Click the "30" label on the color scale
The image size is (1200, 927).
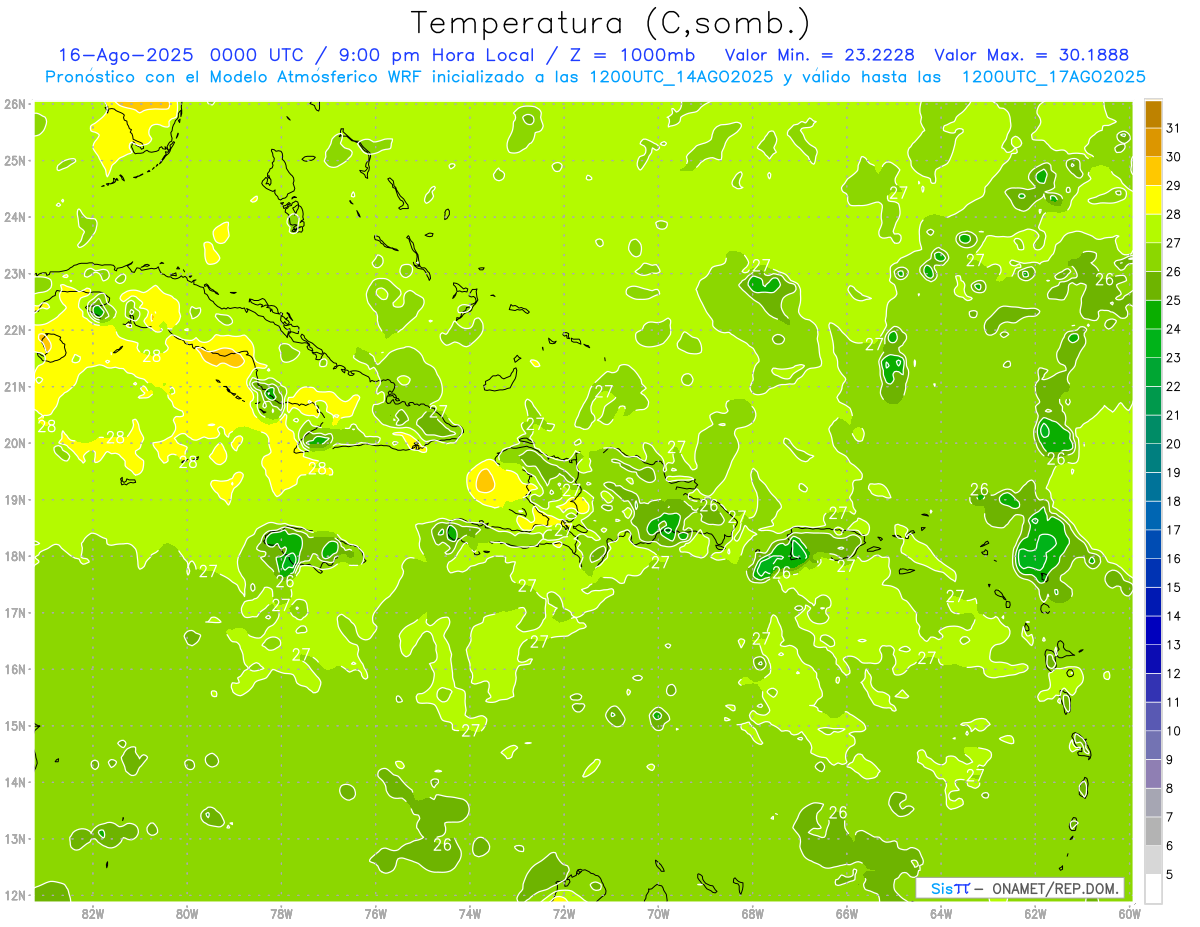(1174, 157)
